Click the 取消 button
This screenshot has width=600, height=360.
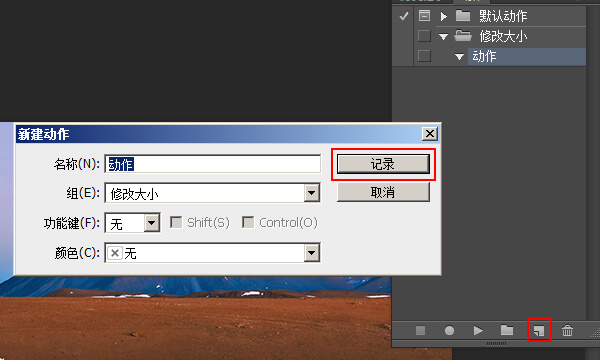coord(383,192)
